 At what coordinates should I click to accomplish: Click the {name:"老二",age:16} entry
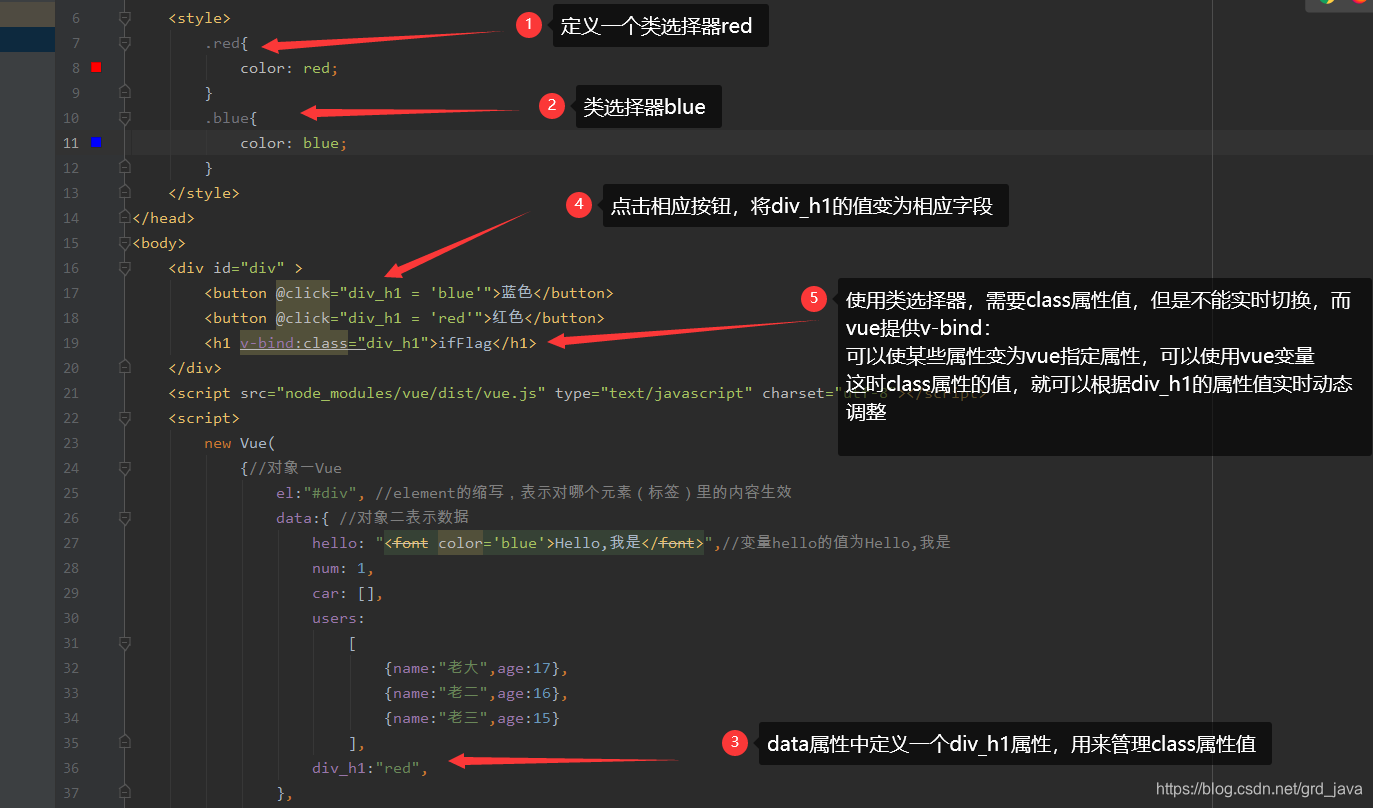(x=476, y=693)
